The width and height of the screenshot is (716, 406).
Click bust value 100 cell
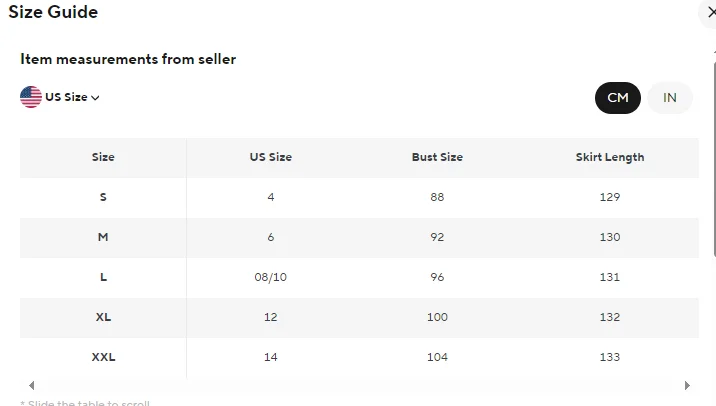(437, 317)
